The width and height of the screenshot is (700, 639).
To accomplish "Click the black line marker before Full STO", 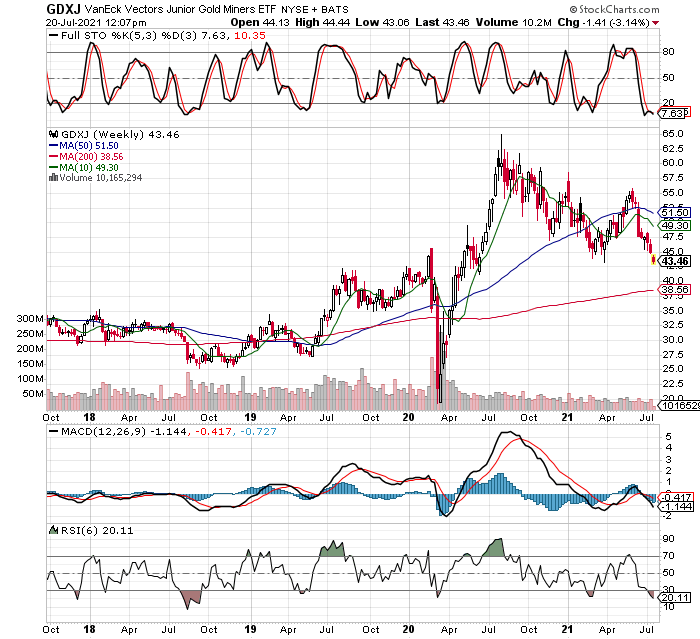I will 54,36.
